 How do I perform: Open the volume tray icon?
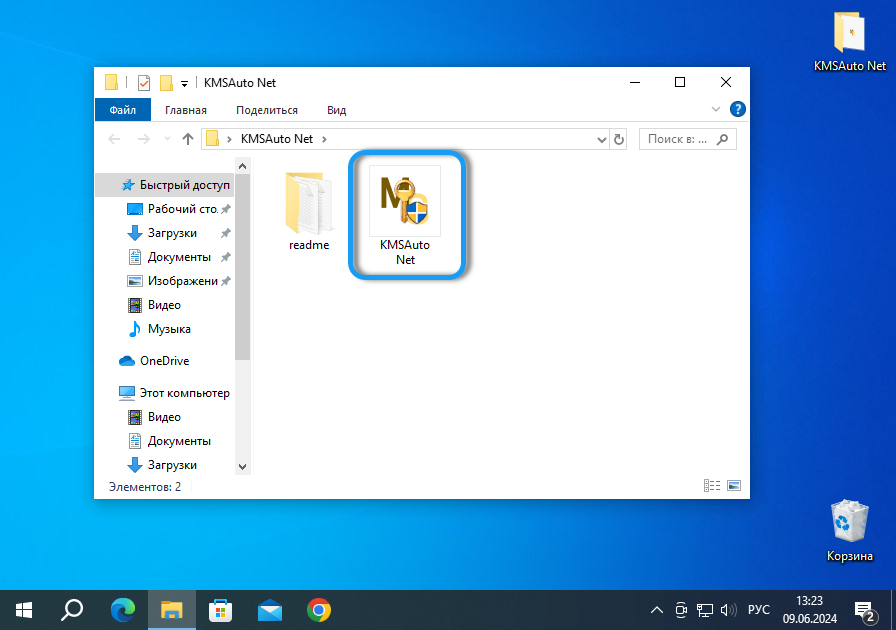[728, 610]
